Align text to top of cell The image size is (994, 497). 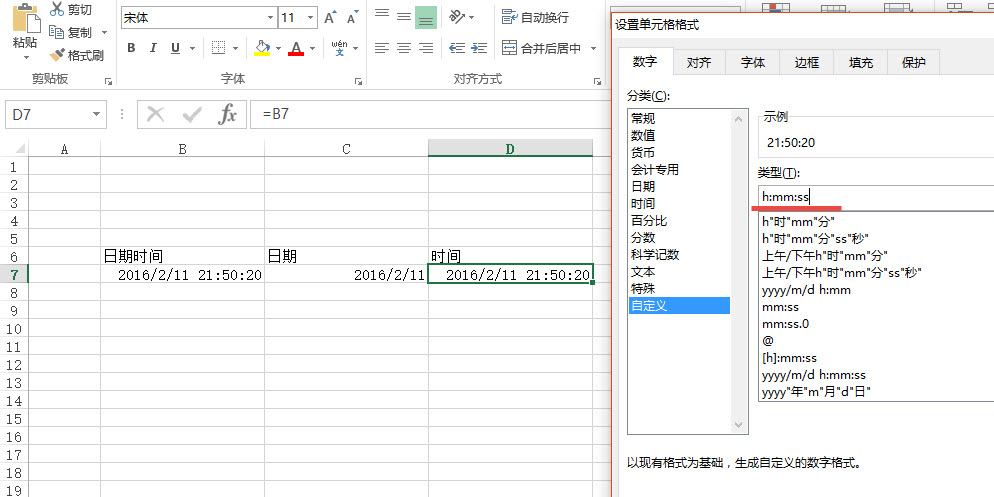pyautogui.click(x=382, y=17)
